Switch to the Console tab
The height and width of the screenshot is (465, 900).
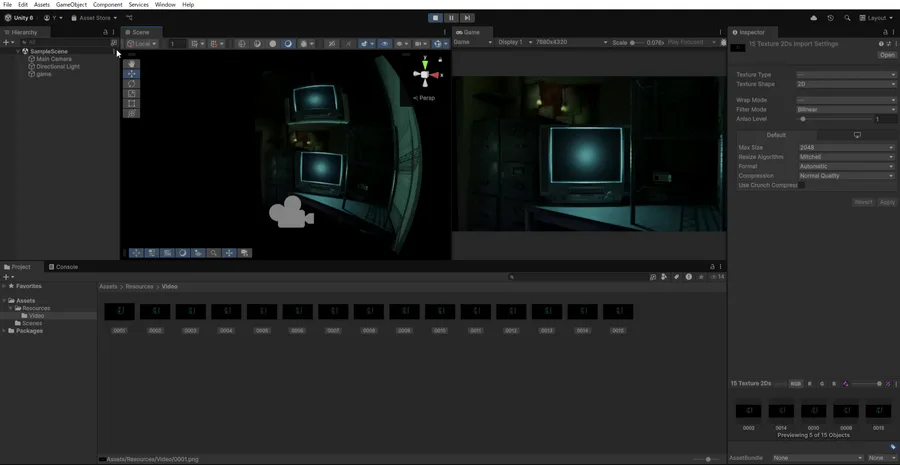[63, 267]
